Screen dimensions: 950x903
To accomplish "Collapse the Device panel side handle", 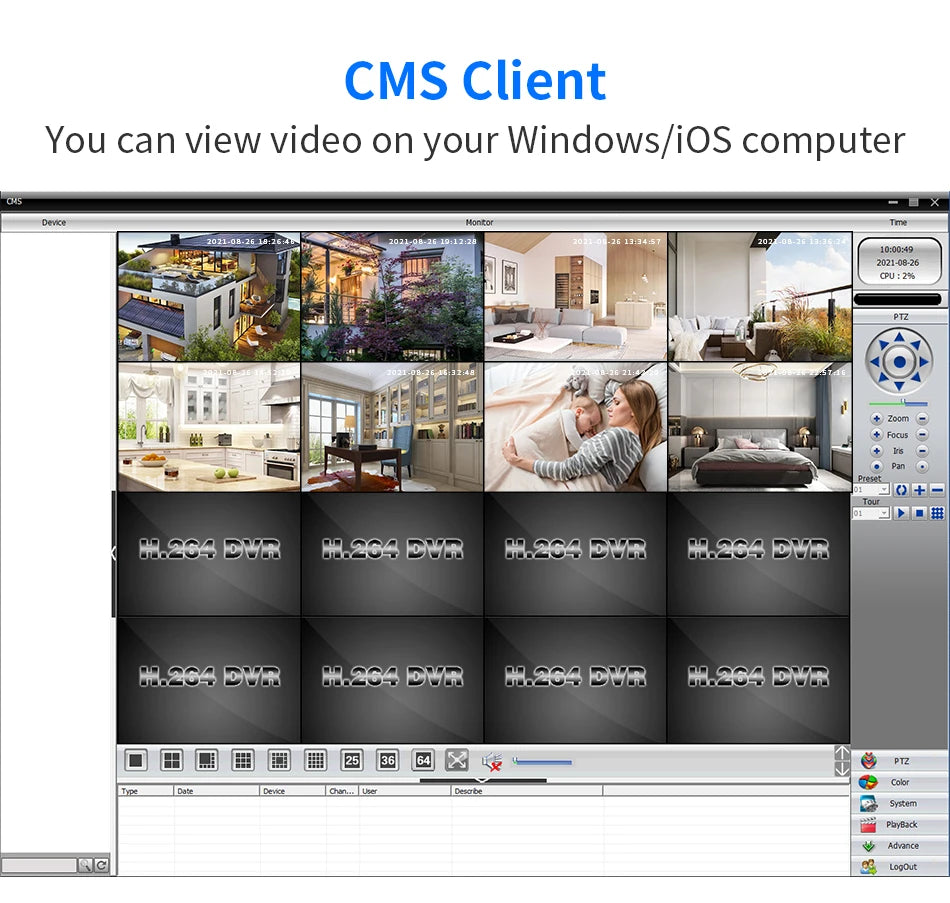I will click(x=113, y=553).
